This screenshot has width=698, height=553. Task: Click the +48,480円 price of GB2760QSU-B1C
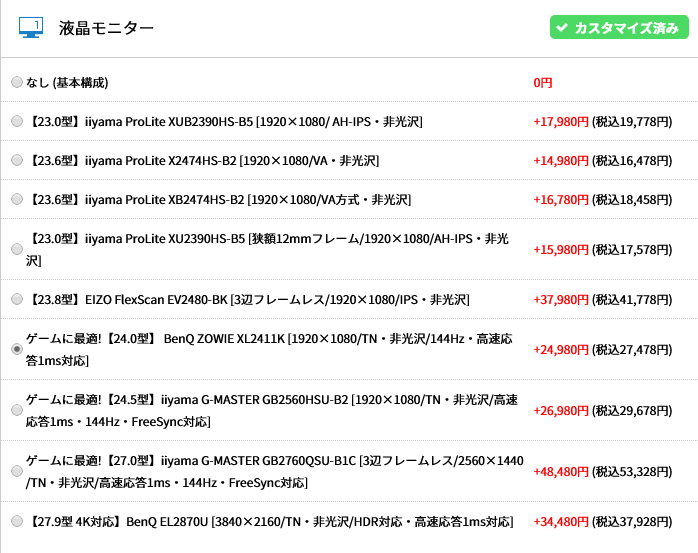(x=560, y=471)
